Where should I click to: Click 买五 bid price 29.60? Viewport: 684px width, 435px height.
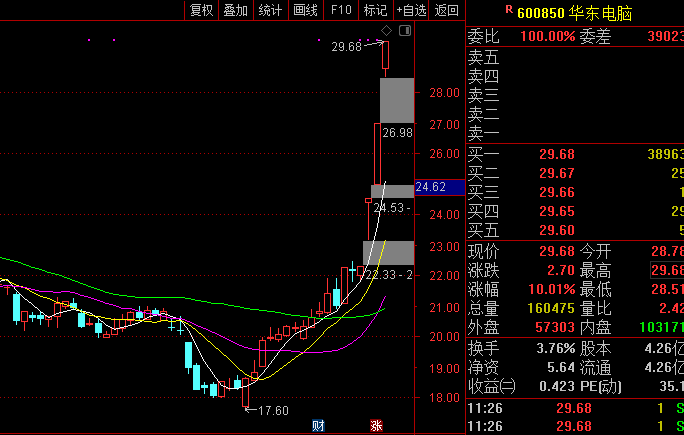tap(557, 230)
